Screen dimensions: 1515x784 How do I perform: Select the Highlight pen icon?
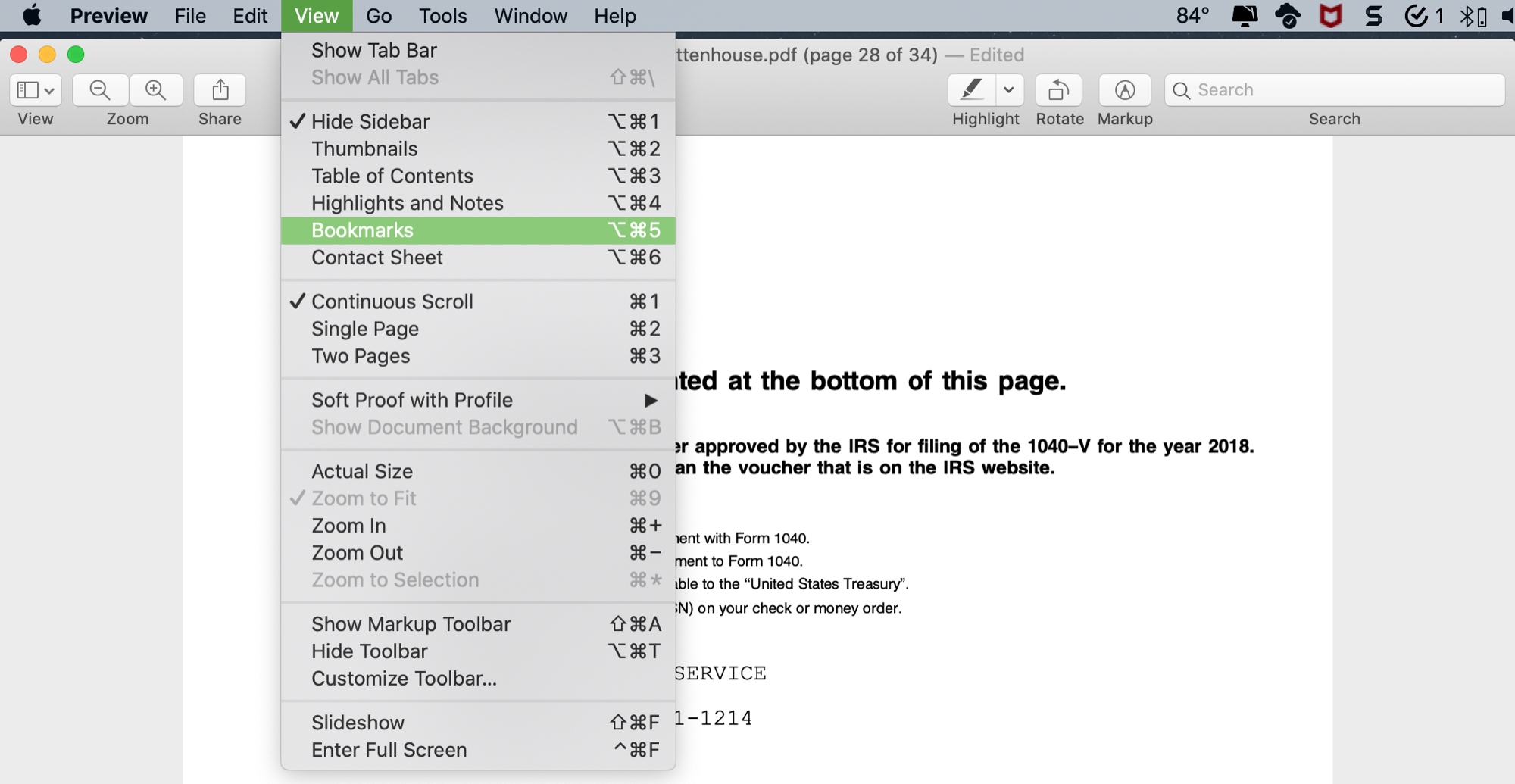972,90
